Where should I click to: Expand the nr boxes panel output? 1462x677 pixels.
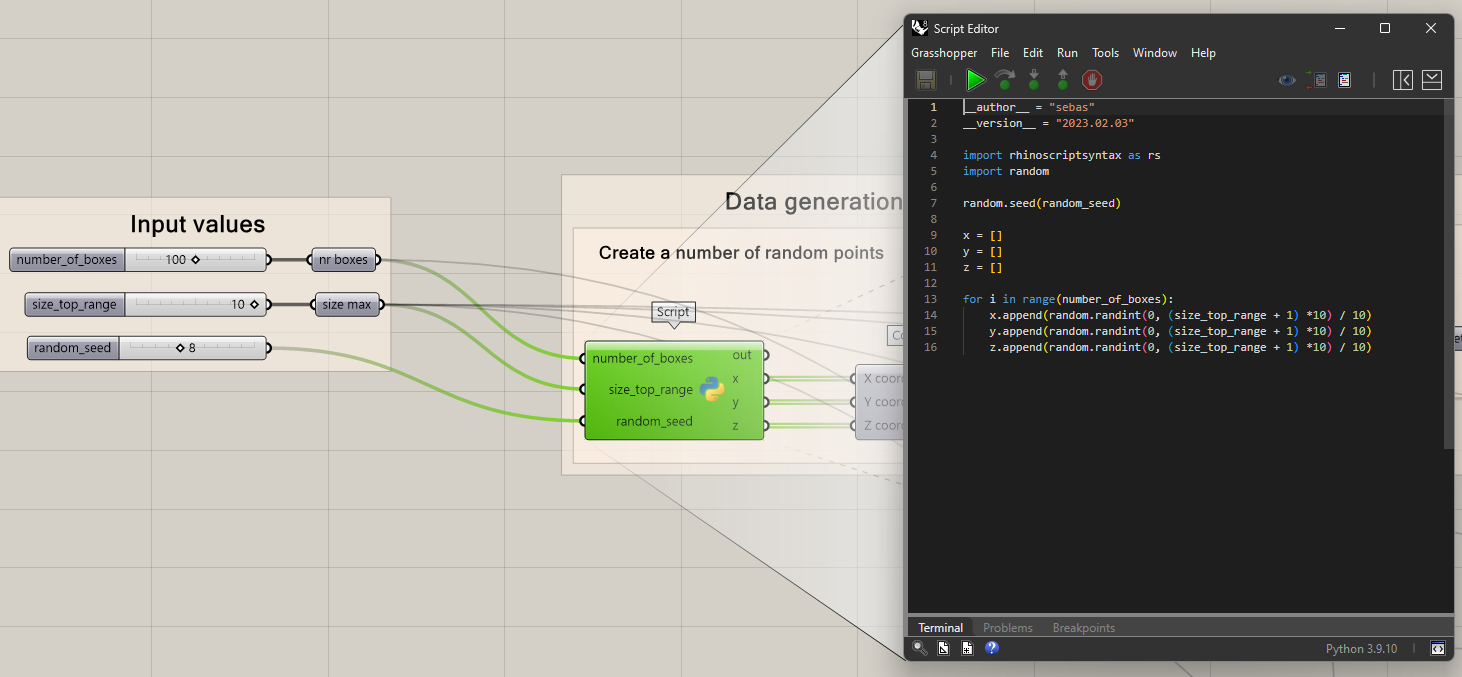click(376, 259)
